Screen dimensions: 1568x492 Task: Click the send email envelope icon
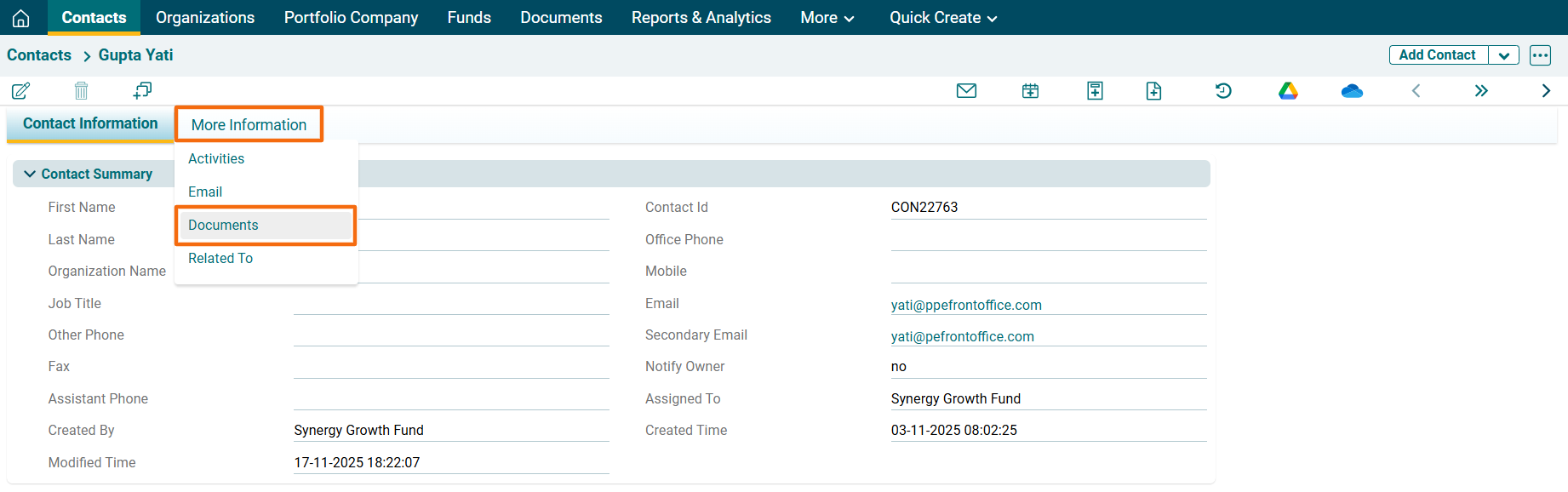point(966,91)
